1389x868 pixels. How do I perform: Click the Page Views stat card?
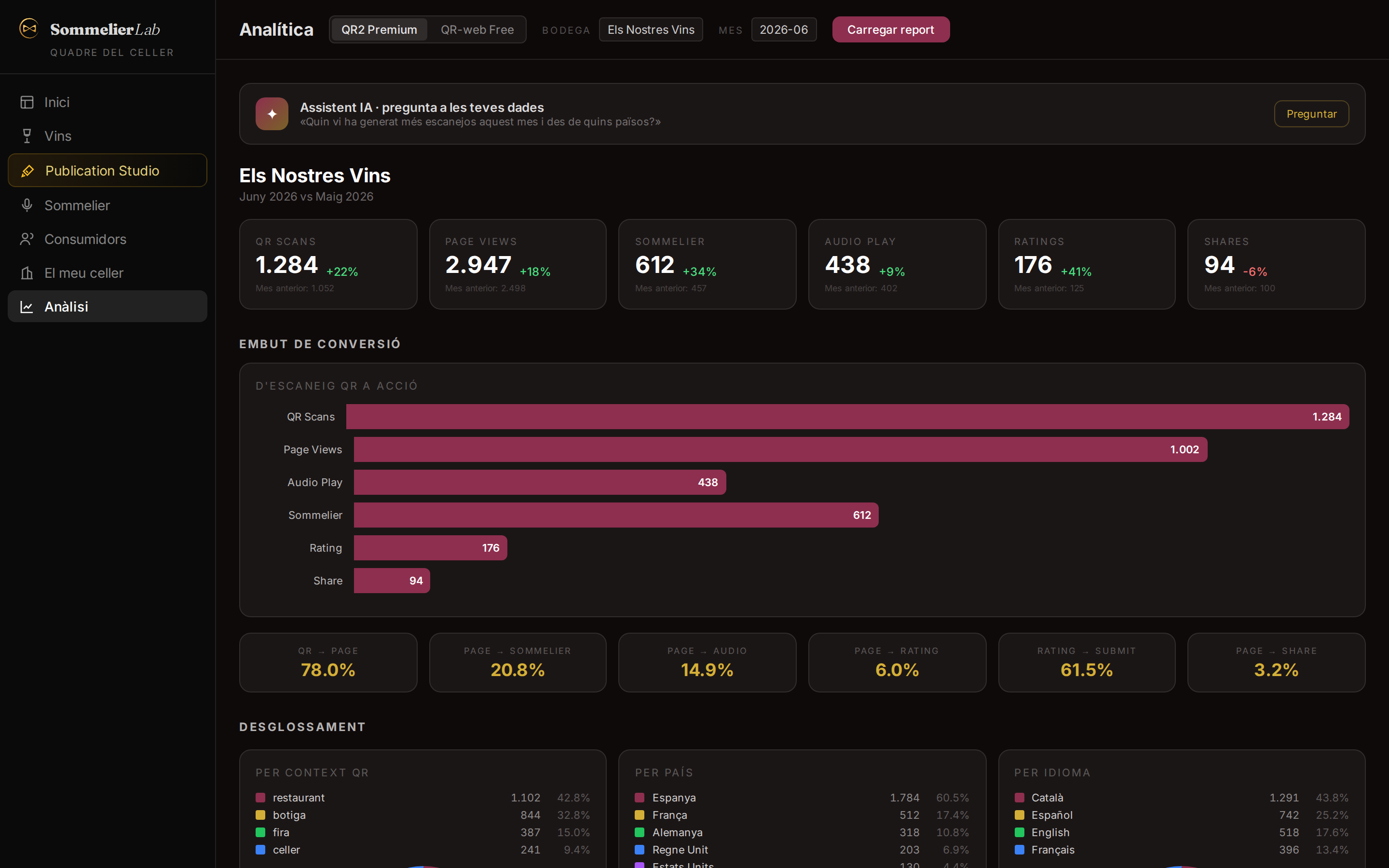[517, 264]
